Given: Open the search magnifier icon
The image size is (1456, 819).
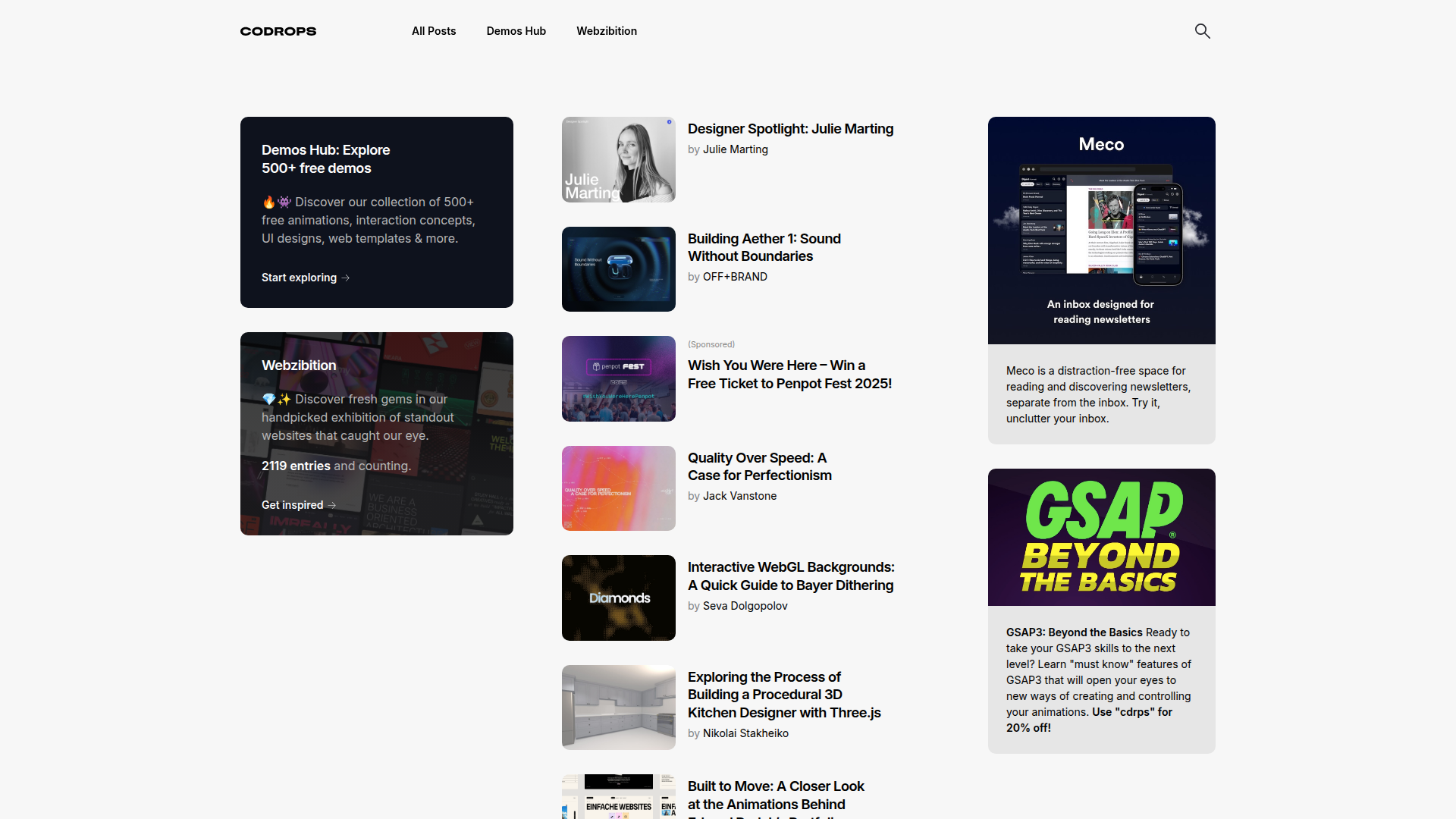Looking at the screenshot, I should 1202,31.
